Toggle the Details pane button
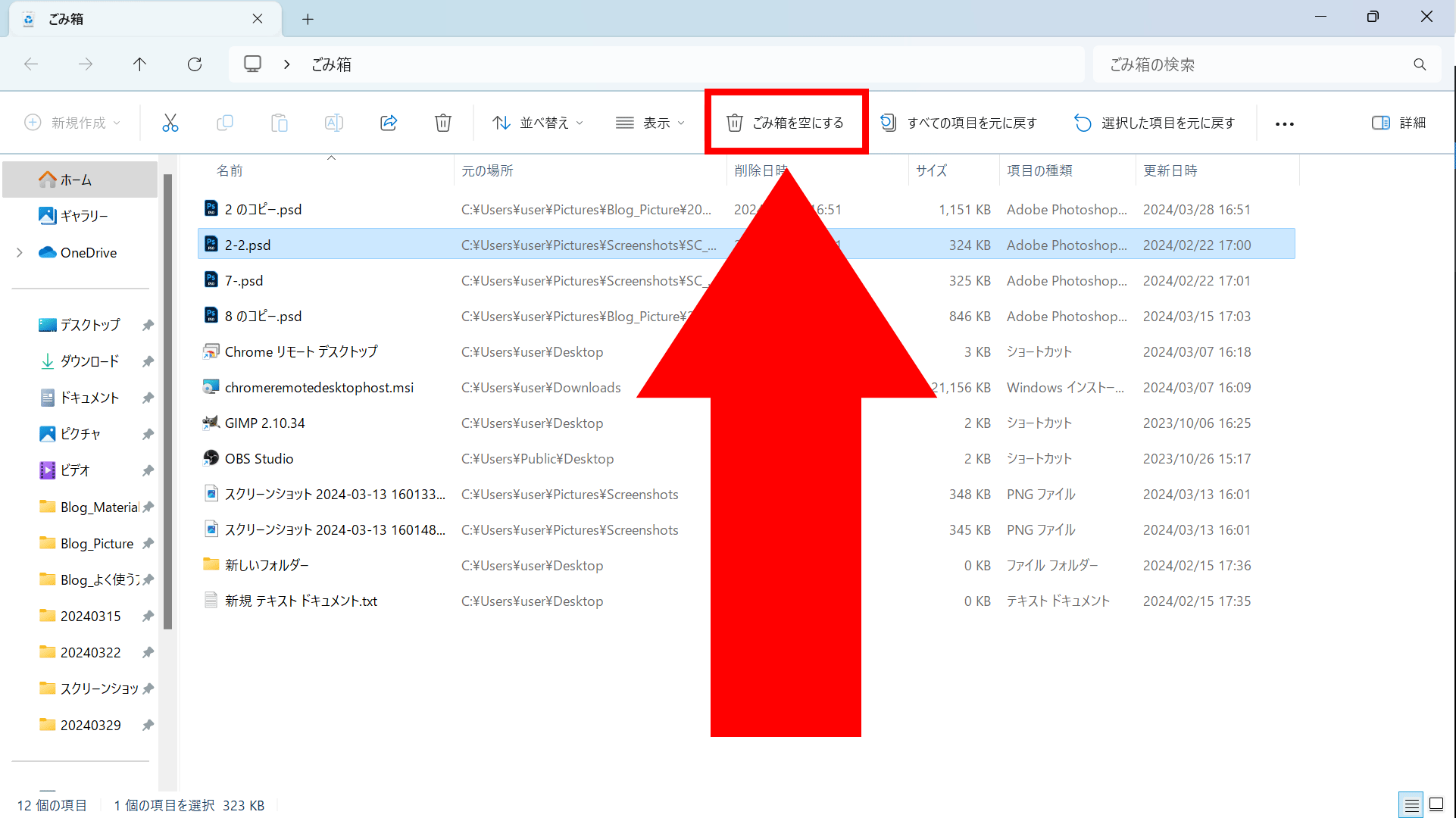Viewport: 1456px width, 818px height. click(x=1398, y=123)
